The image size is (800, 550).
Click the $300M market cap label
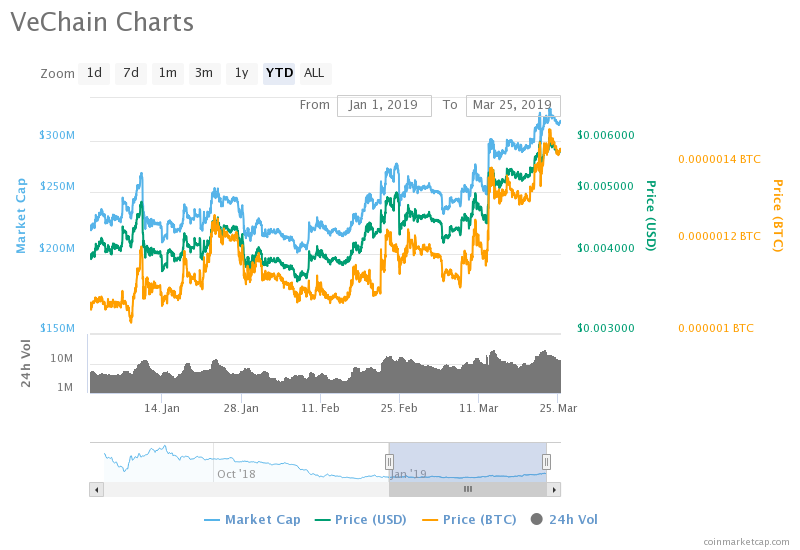pyautogui.click(x=57, y=135)
